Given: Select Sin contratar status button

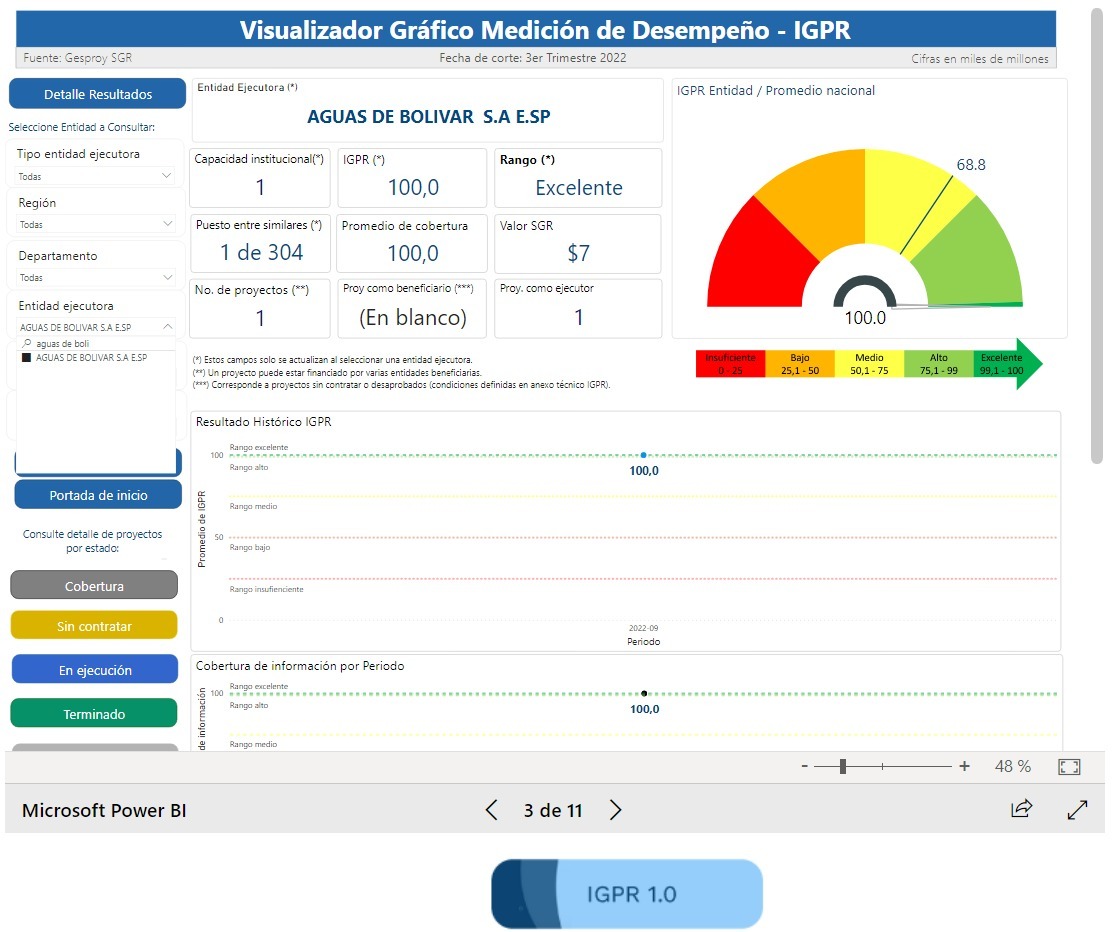Looking at the screenshot, I should point(94,626).
